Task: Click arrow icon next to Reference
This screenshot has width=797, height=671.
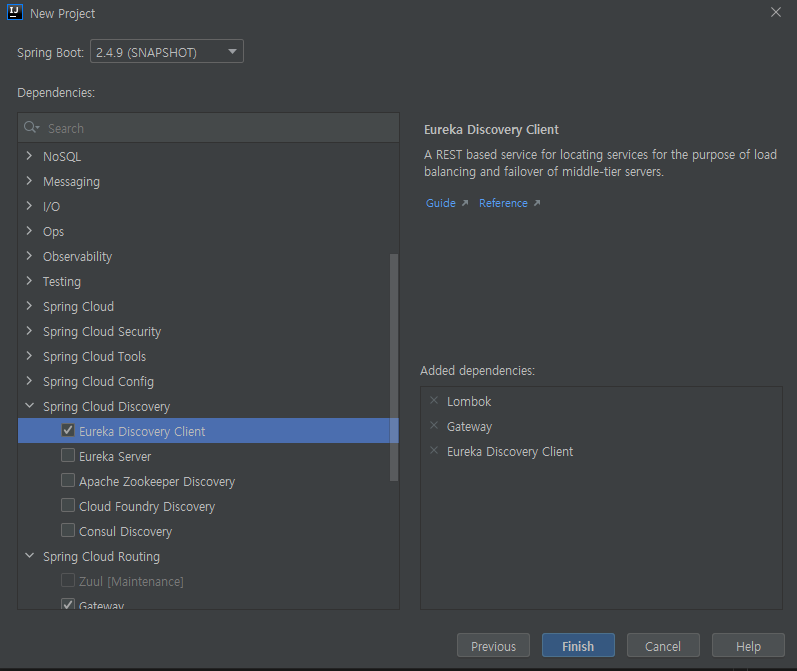Action: (537, 203)
